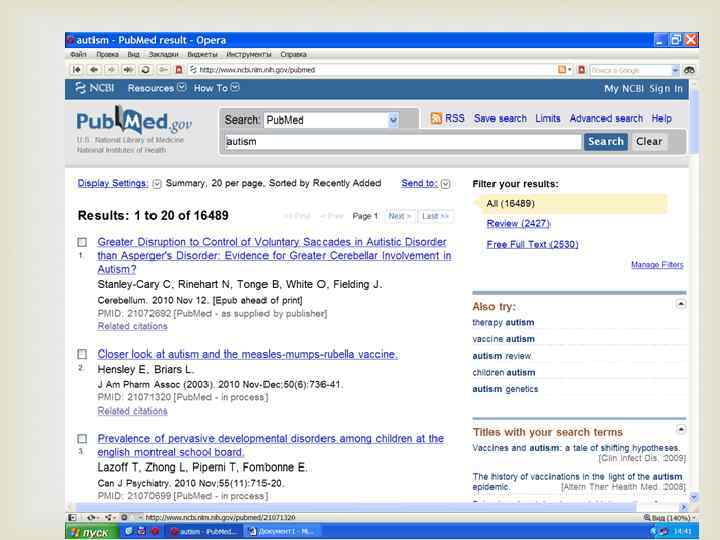720x540 pixels.
Task: Click the blue Search button
Action: (606, 141)
